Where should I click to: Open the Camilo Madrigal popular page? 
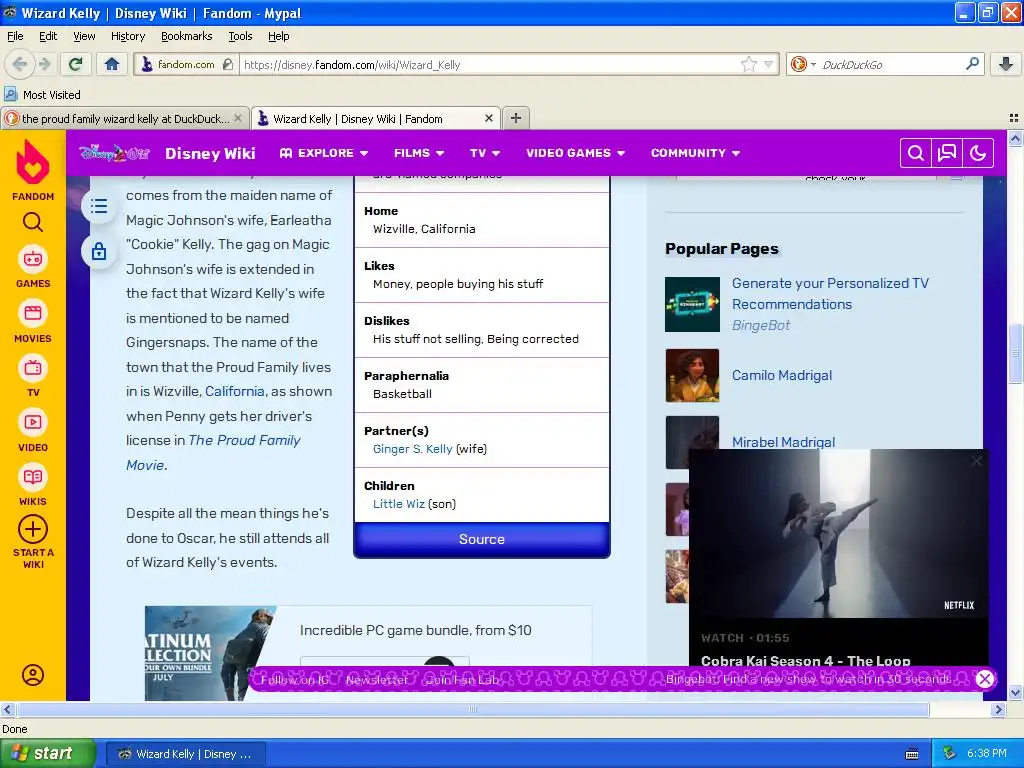coord(782,375)
